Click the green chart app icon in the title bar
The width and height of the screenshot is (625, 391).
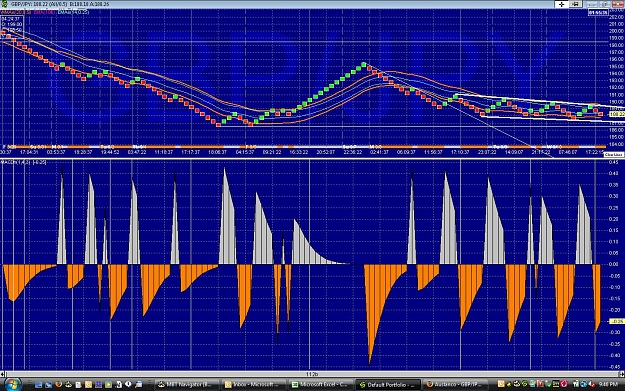coord(4,4)
